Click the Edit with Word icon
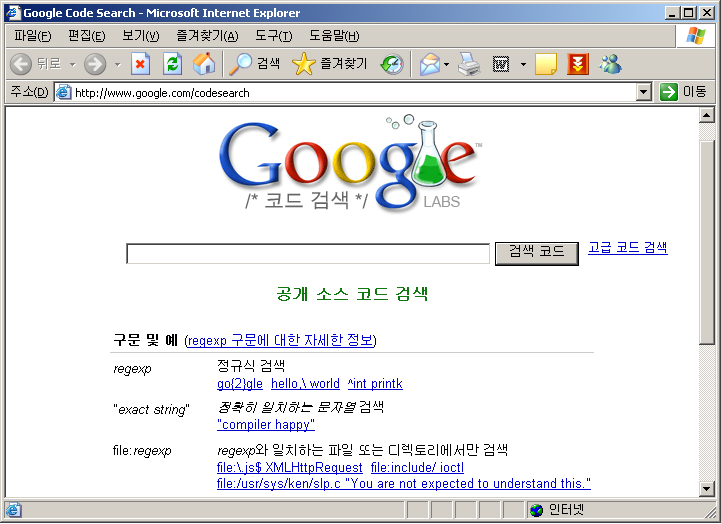The image size is (721, 524). 501,64
